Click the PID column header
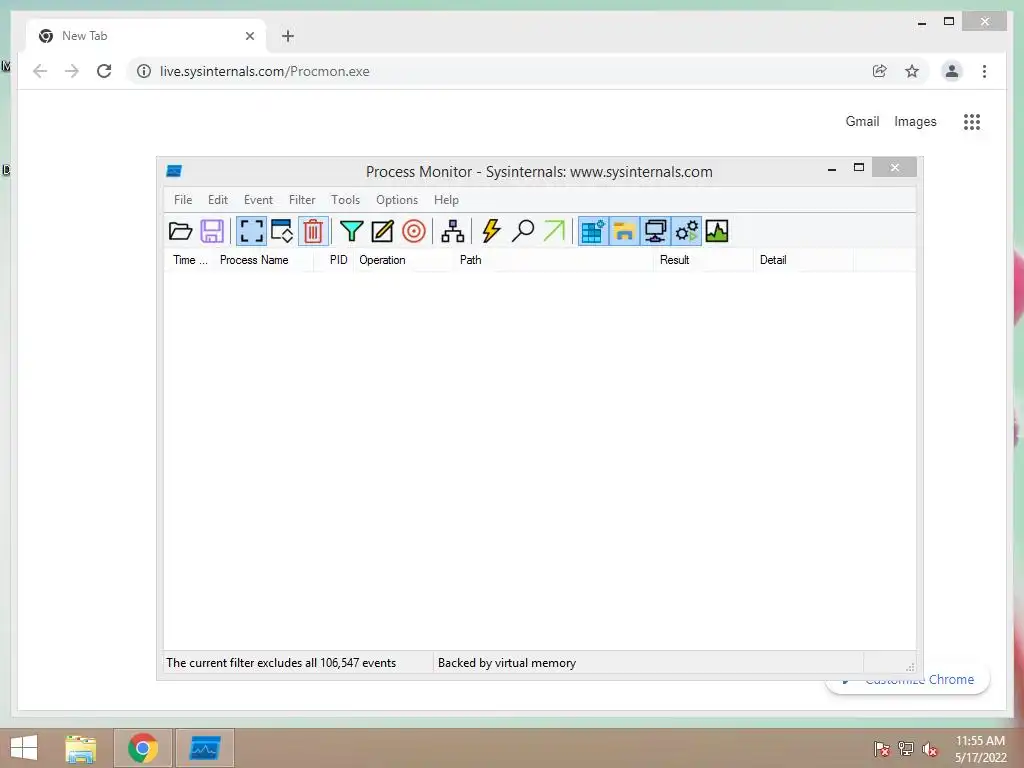The width and height of the screenshot is (1024, 768). point(335,260)
